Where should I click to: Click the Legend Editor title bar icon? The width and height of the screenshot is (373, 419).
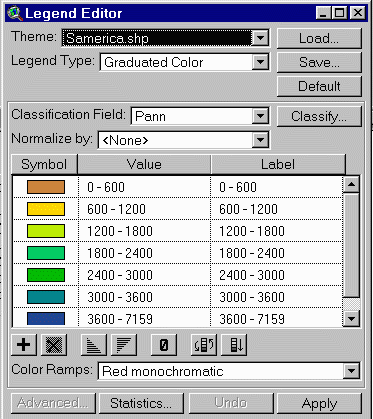click(15, 13)
